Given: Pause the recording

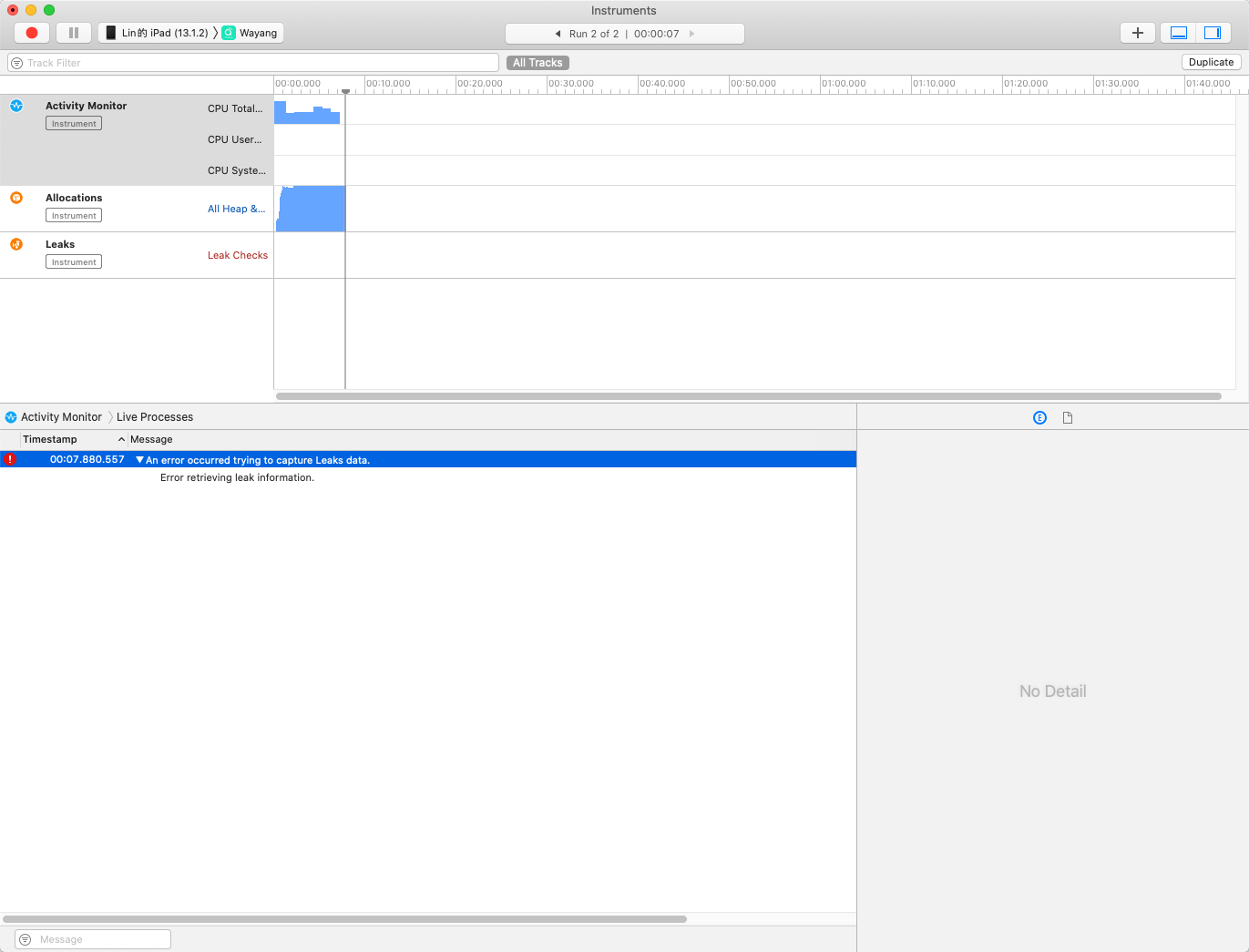Looking at the screenshot, I should [x=74, y=33].
